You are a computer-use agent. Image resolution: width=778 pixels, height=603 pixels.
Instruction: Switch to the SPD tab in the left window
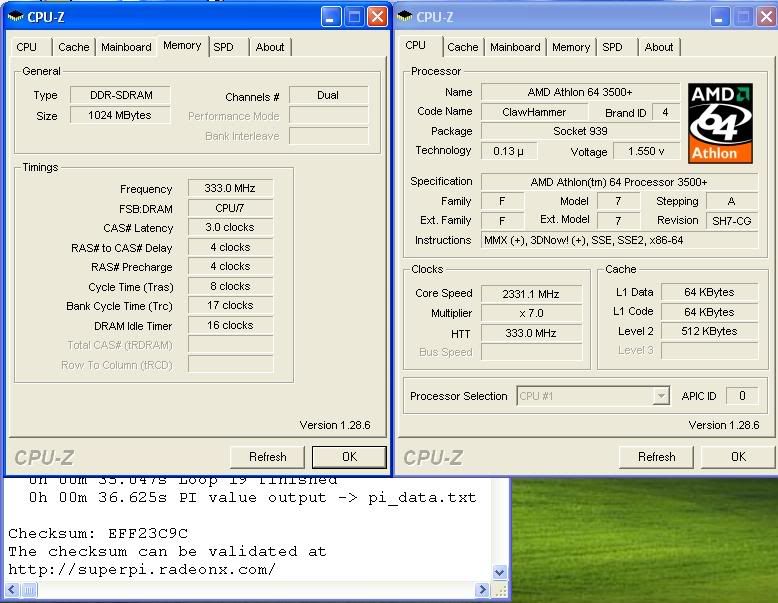coord(224,47)
